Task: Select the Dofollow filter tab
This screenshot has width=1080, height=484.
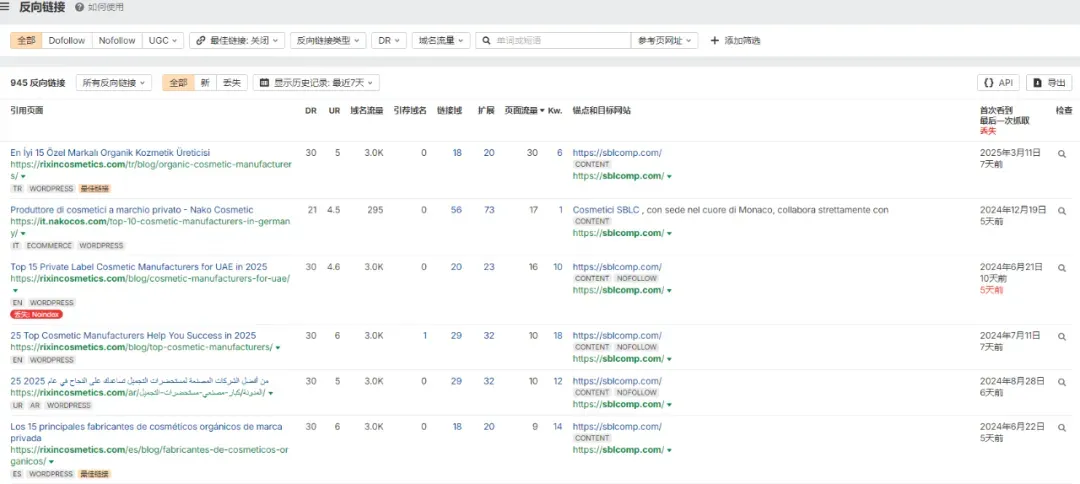Action: click(x=67, y=41)
